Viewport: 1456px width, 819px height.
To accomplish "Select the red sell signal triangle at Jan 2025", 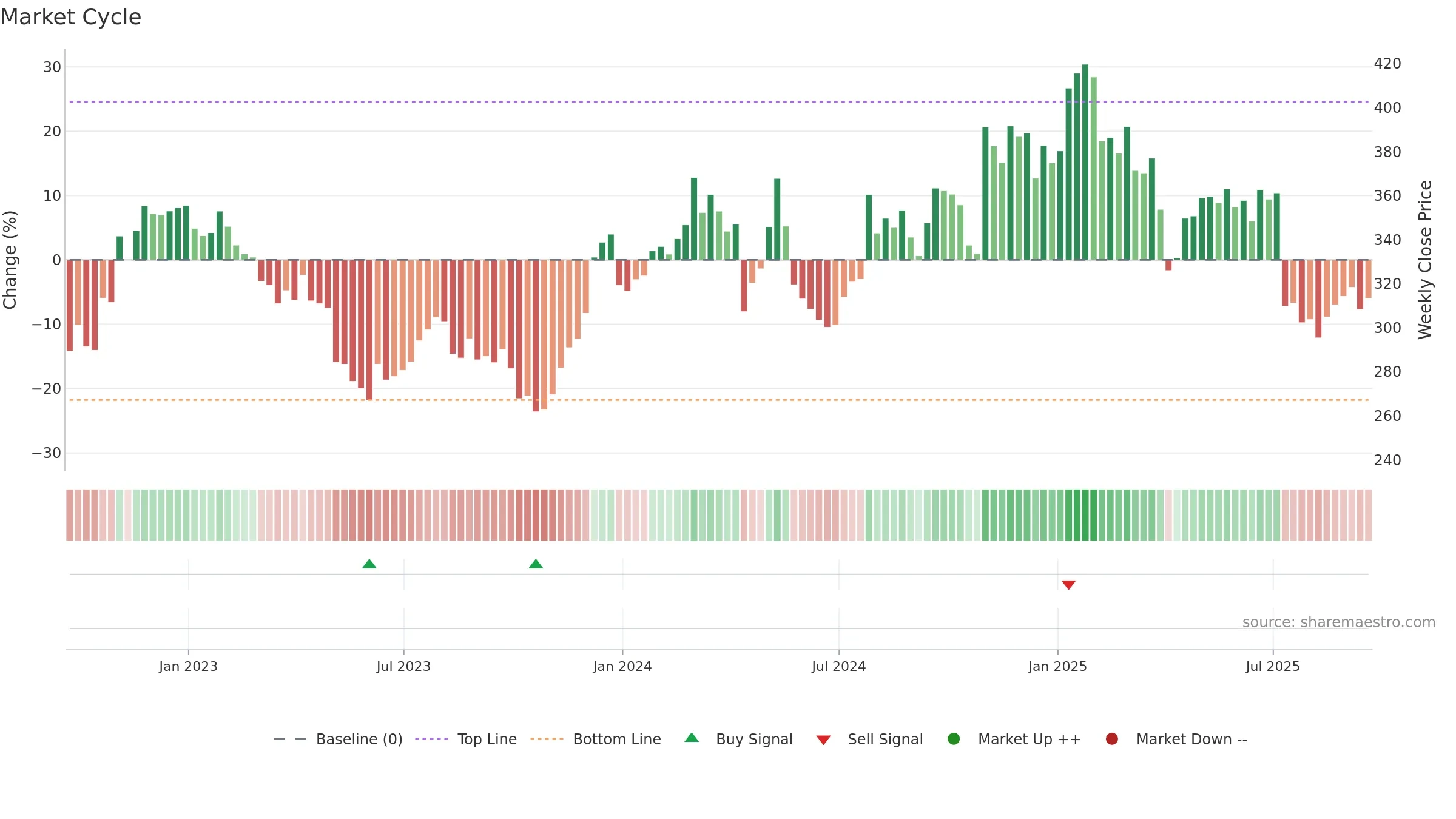I will 1069,585.
